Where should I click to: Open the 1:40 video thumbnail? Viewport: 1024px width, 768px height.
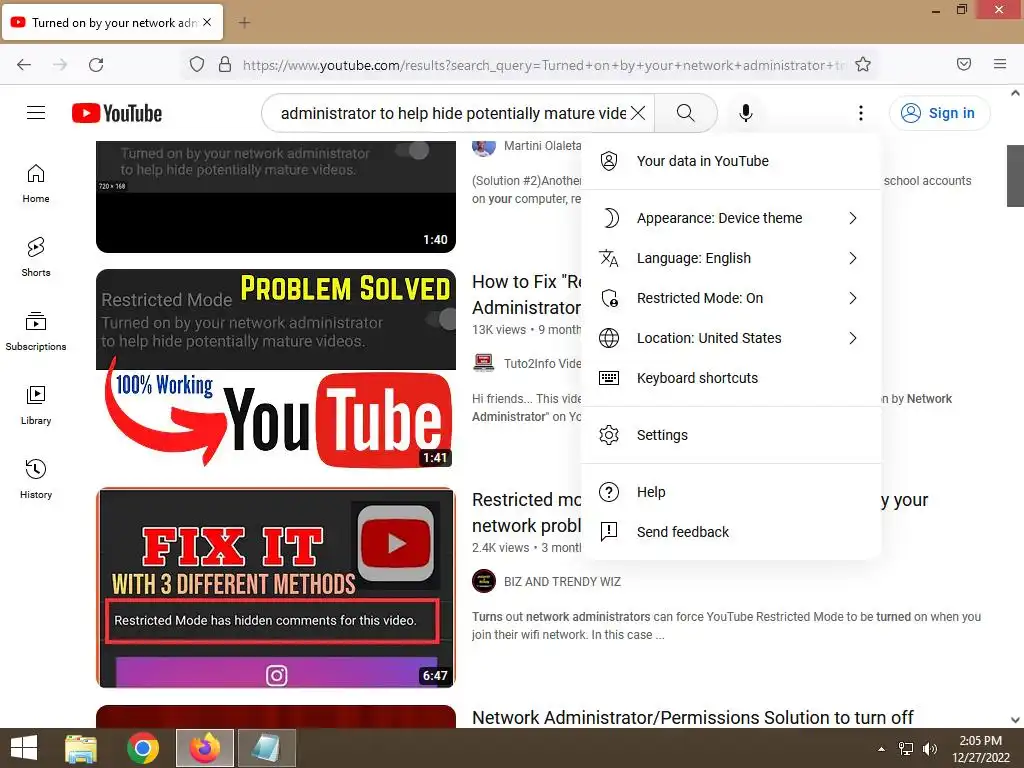click(276, 197)
